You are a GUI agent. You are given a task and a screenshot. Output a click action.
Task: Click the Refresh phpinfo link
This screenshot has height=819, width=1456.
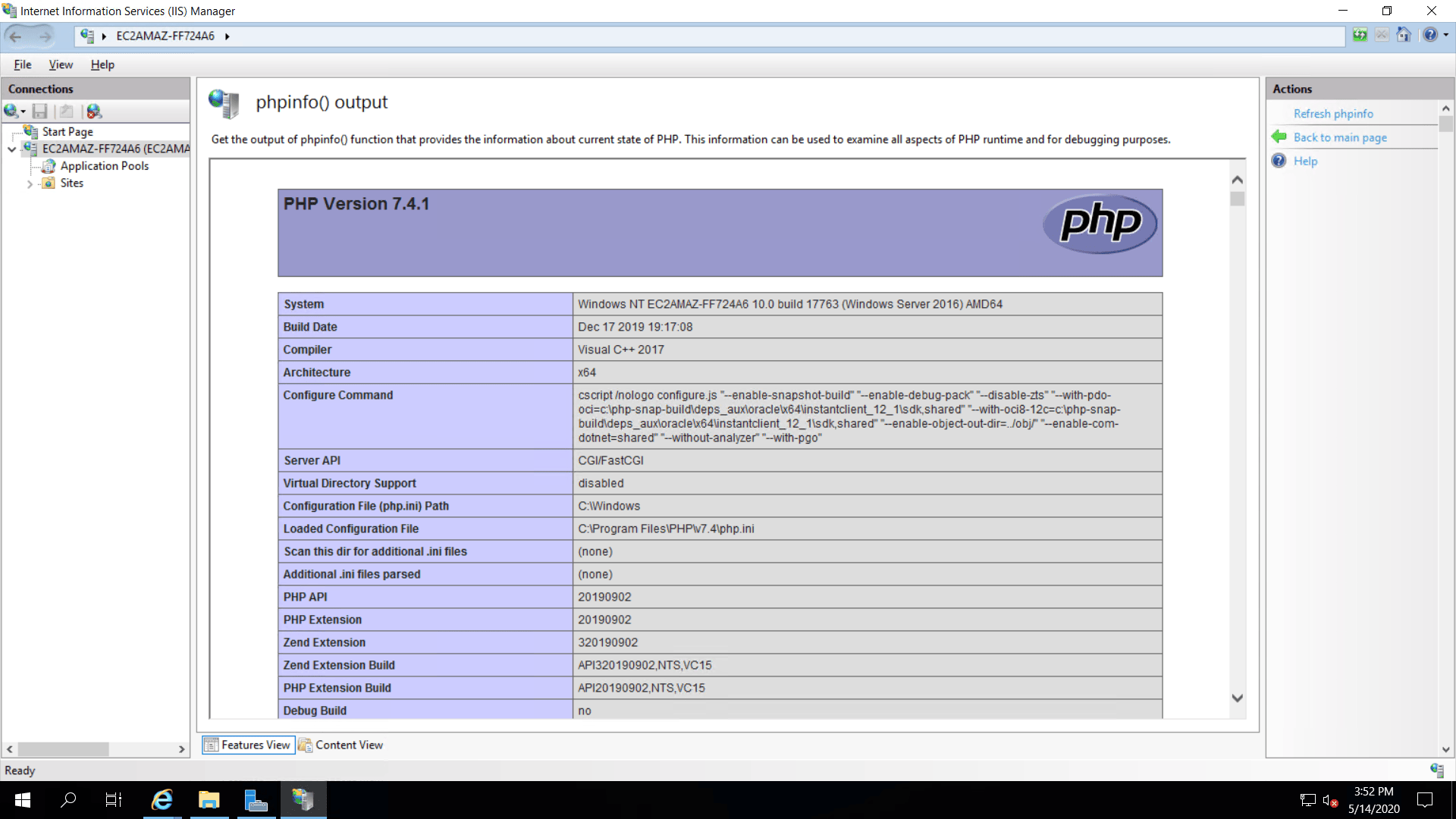click(1333, 114)
